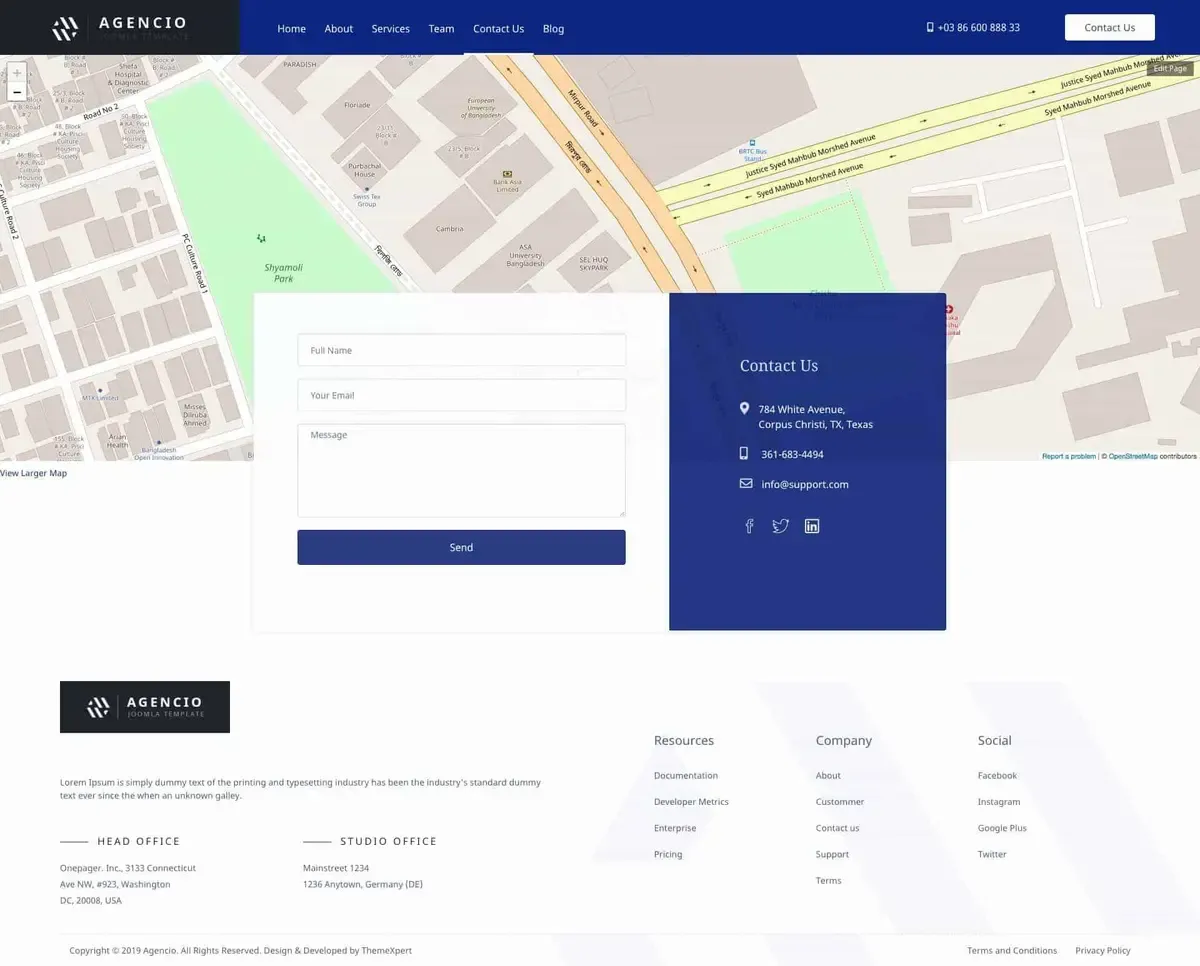Open the Services menu item
The width and height of the screenshot is (1200, 966).
[391, 29]
